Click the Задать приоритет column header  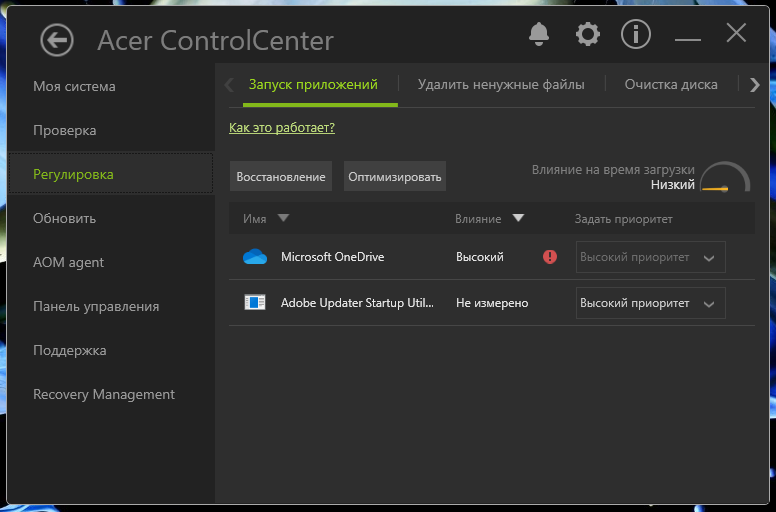tap(624, 219)
